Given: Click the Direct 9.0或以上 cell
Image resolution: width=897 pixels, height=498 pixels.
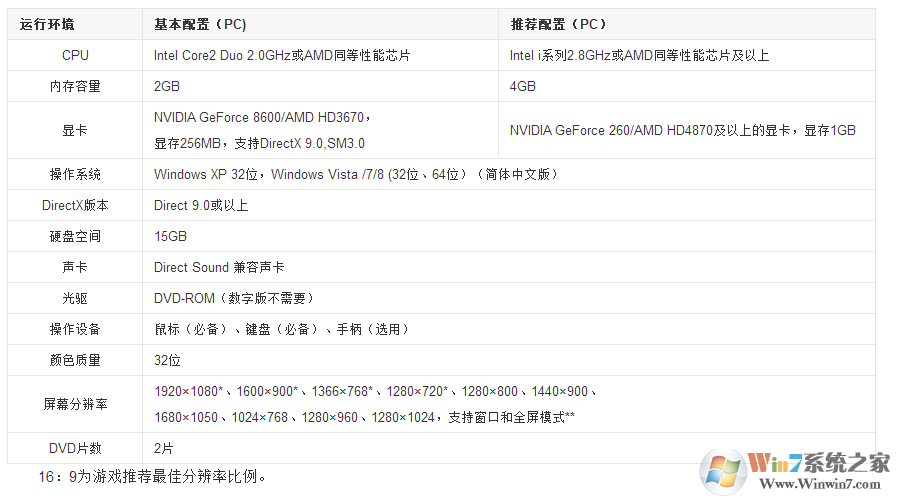Looking at the screenshot, I should click(201, 205).
